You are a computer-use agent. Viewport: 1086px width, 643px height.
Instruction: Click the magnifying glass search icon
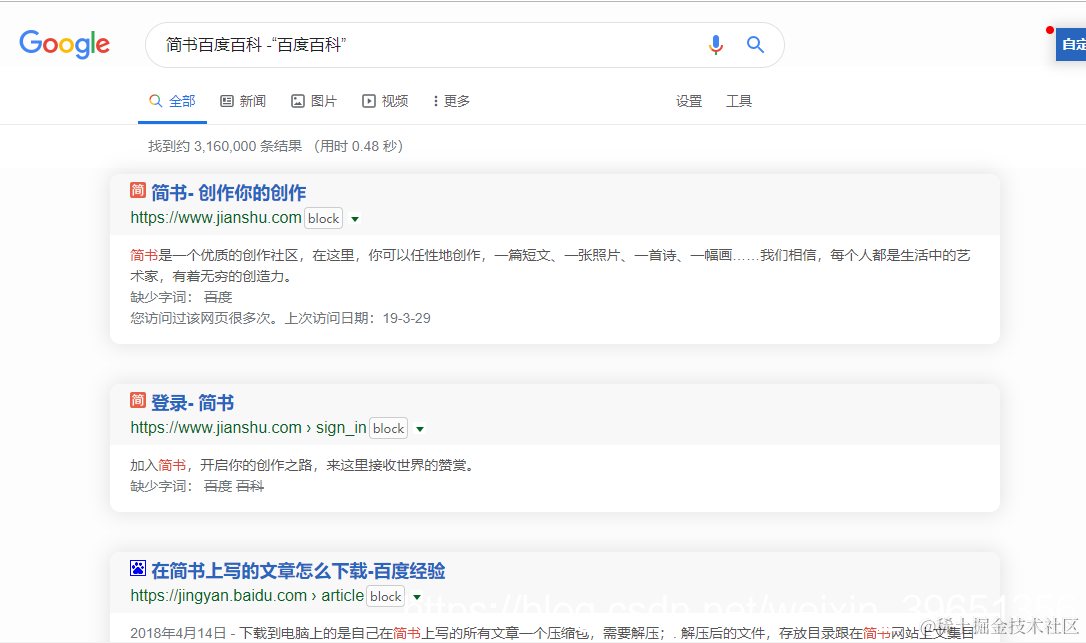point(755,45)
